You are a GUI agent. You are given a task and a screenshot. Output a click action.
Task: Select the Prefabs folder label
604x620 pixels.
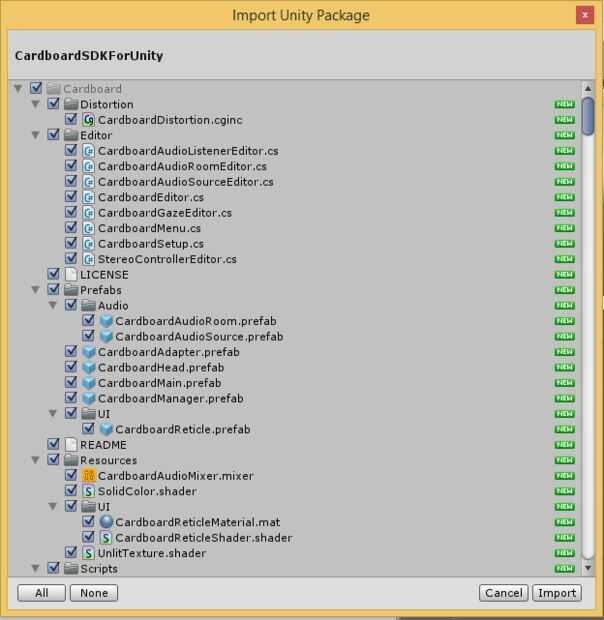[101, 290]
